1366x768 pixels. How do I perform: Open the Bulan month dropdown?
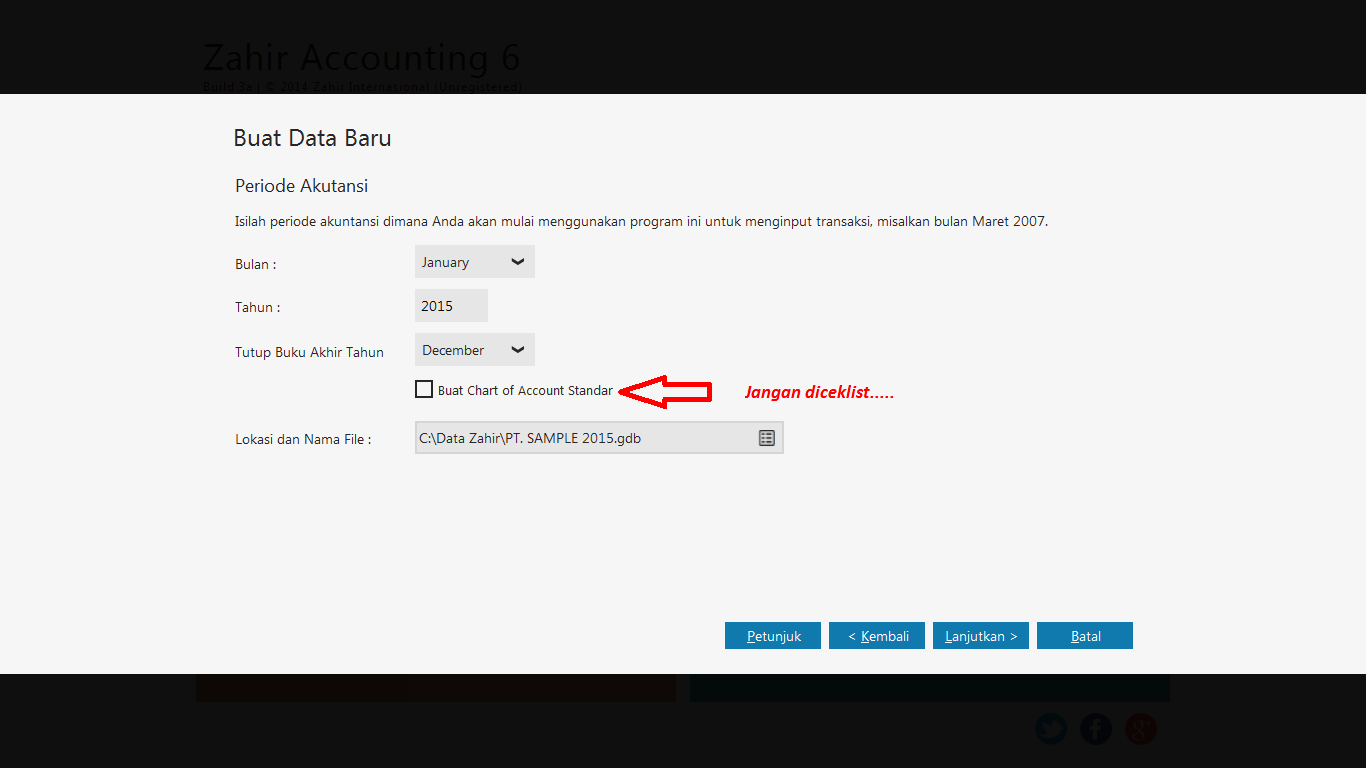[474, 262]
